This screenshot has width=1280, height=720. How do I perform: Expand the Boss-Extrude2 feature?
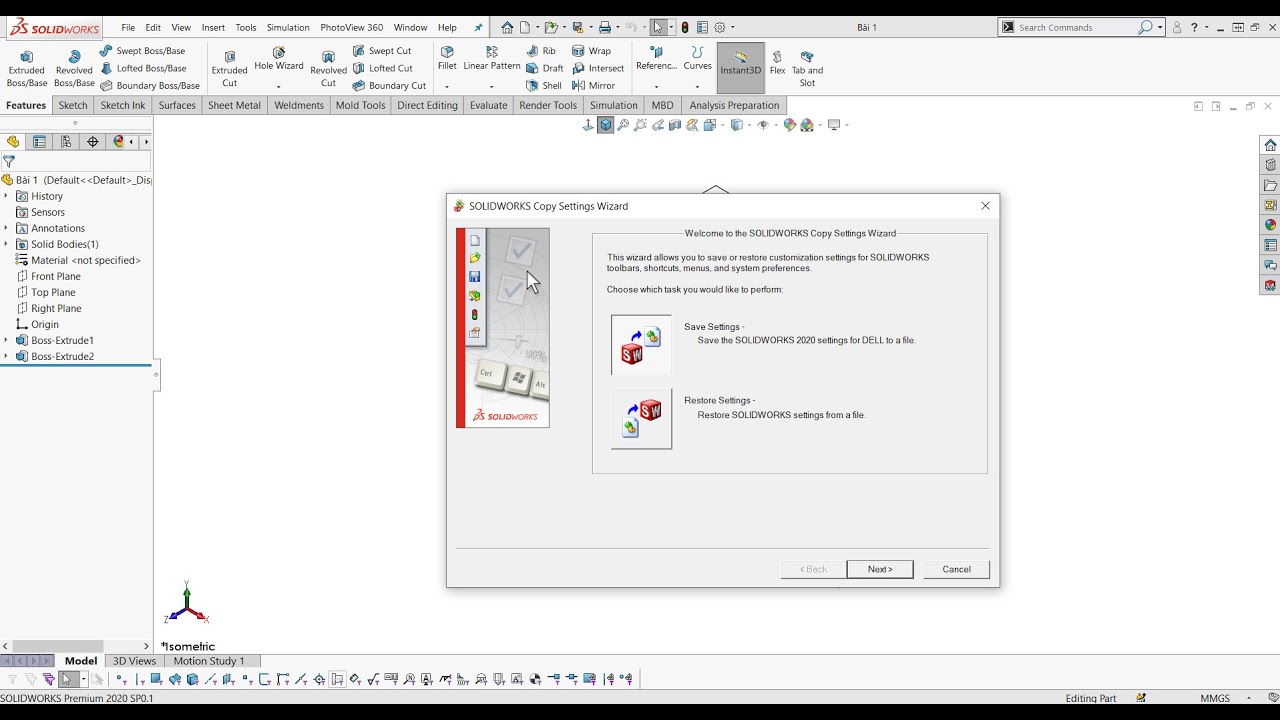(x=6, y=356)
